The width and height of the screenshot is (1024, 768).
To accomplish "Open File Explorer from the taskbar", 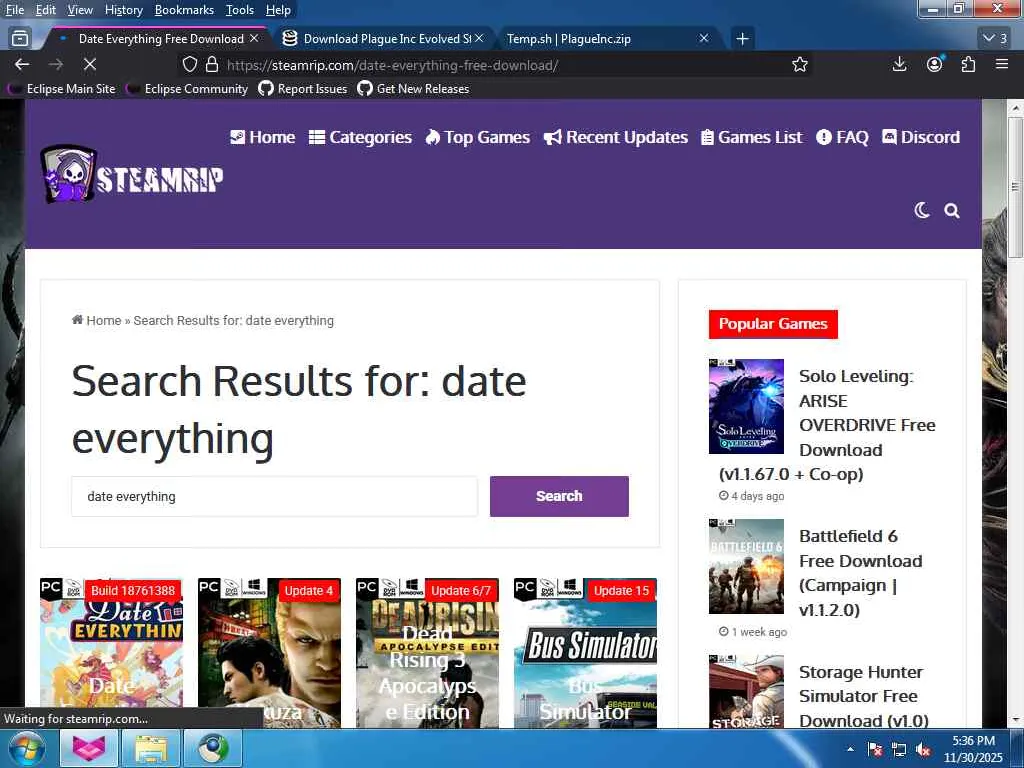I will pyautogui.click(x=151, y=748).
